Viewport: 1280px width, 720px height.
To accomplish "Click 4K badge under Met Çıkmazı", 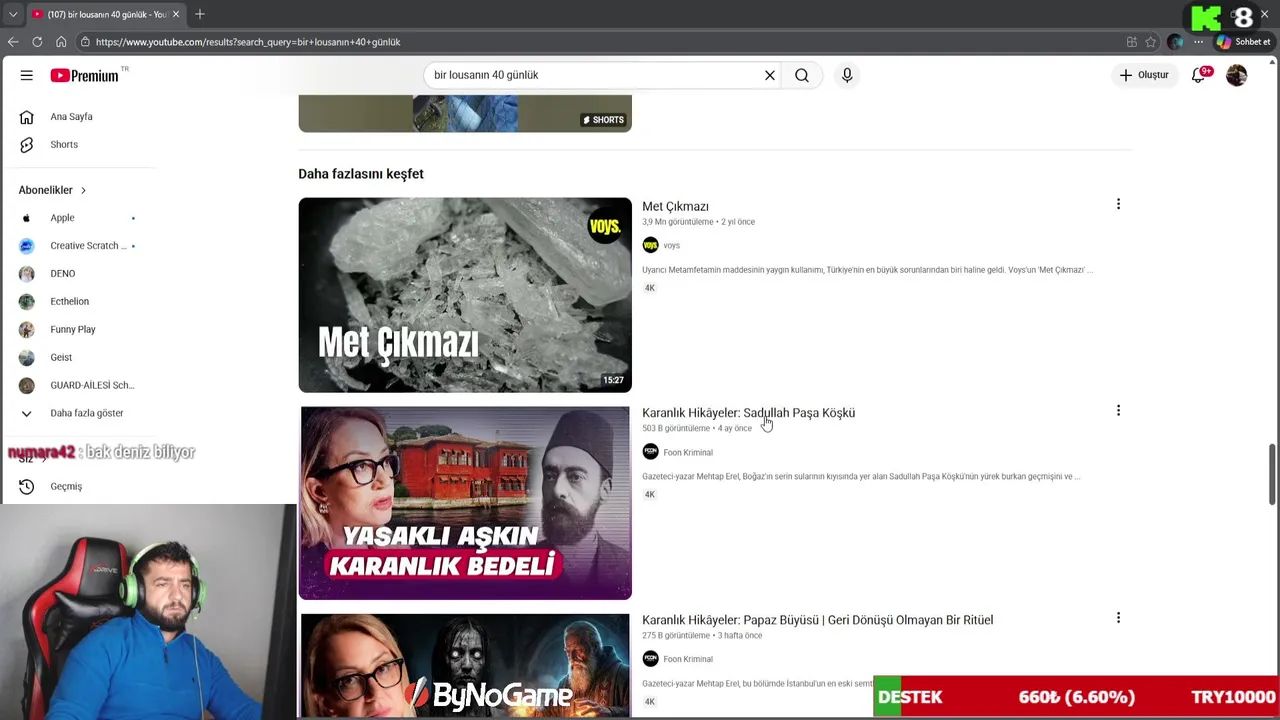I will tap(649, 288).
